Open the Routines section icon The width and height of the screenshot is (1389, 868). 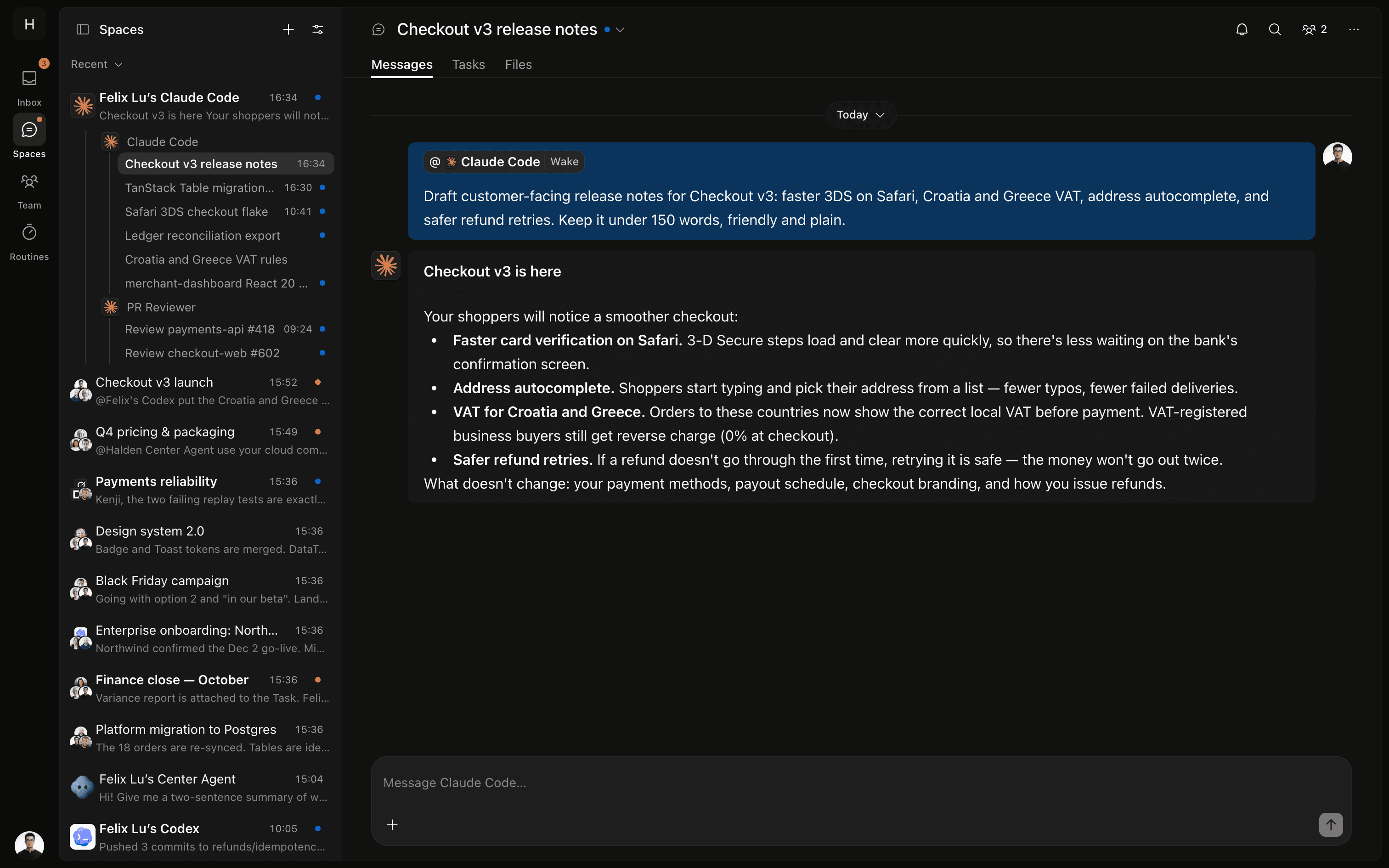[x=29, y=232]
